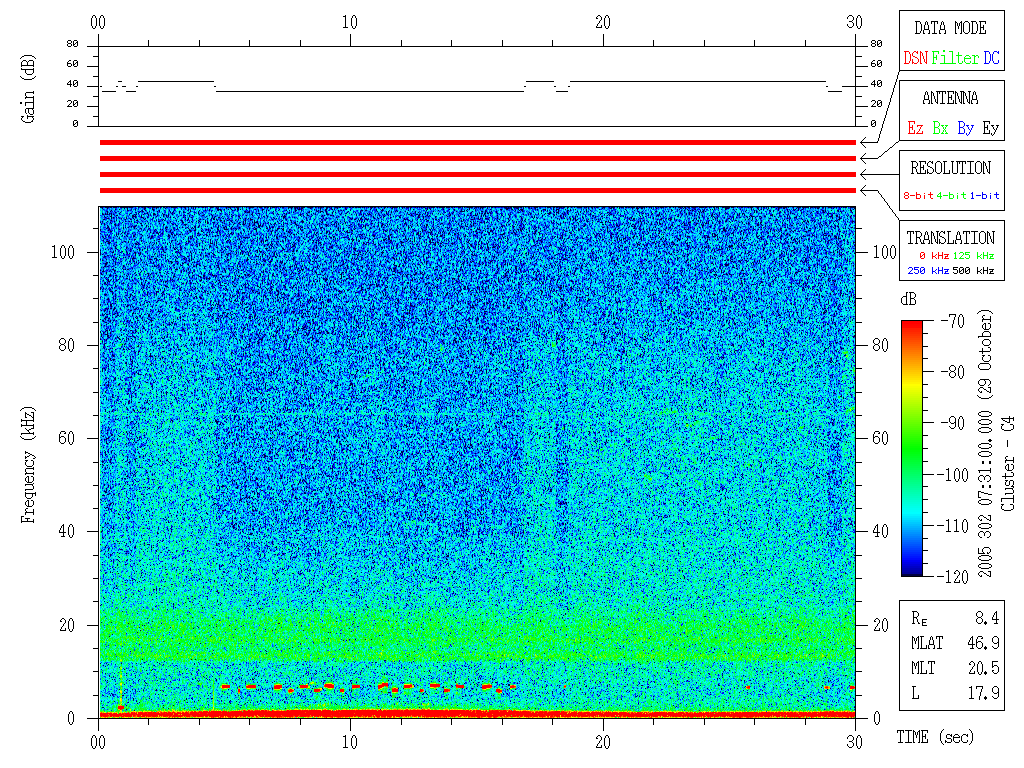This screenshot has height=768, width=1024.
Task: Click the -70 color scale value
Action: click(953, 321)
